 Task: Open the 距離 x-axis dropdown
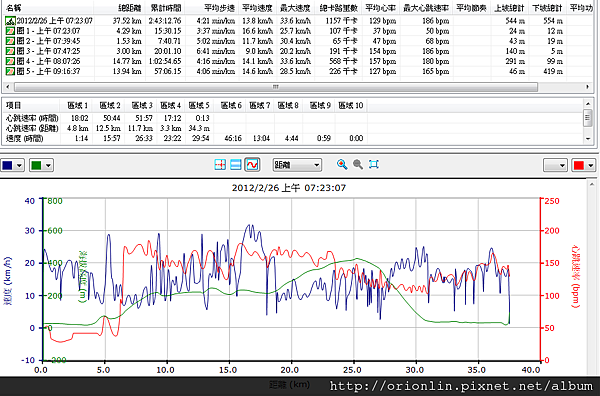pyautogui.click(x=297, y=165)
